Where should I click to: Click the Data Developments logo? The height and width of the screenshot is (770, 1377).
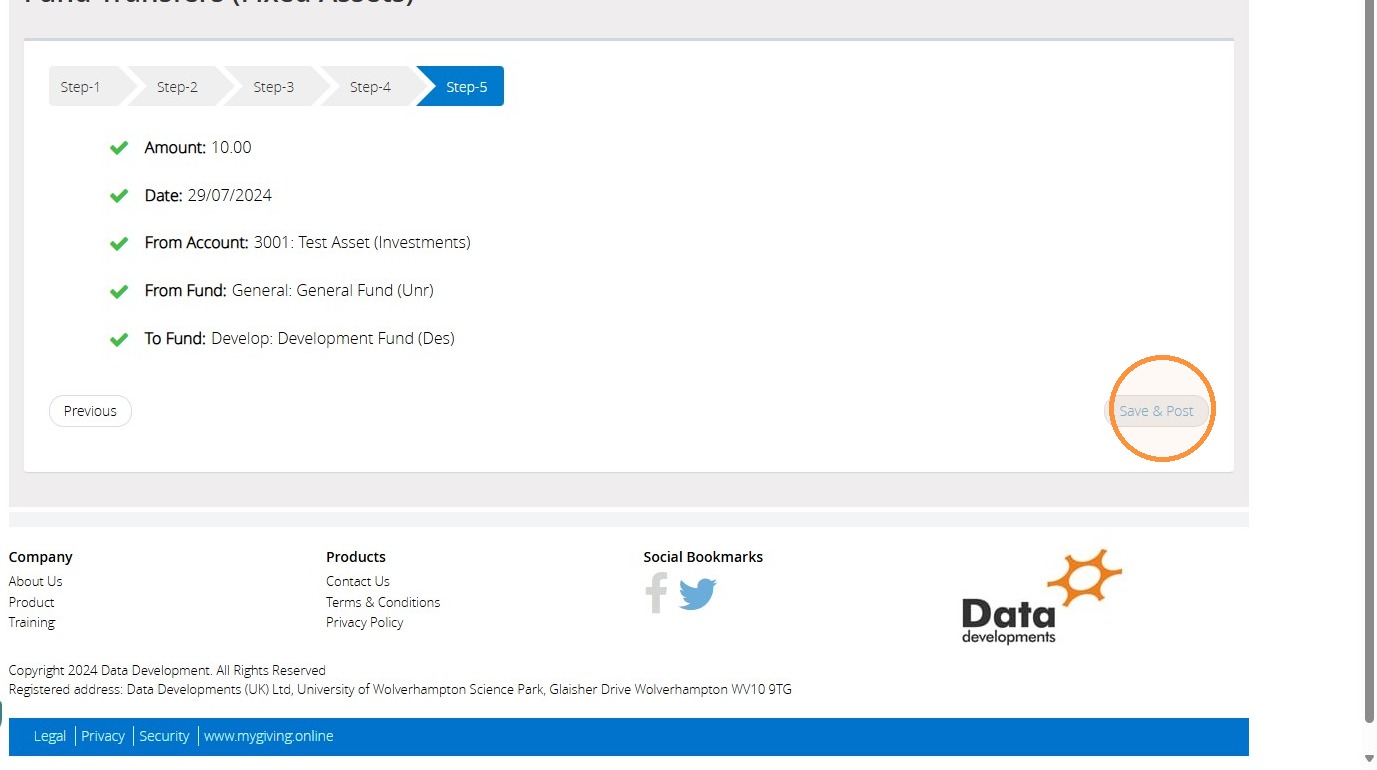pos(1041,596)
